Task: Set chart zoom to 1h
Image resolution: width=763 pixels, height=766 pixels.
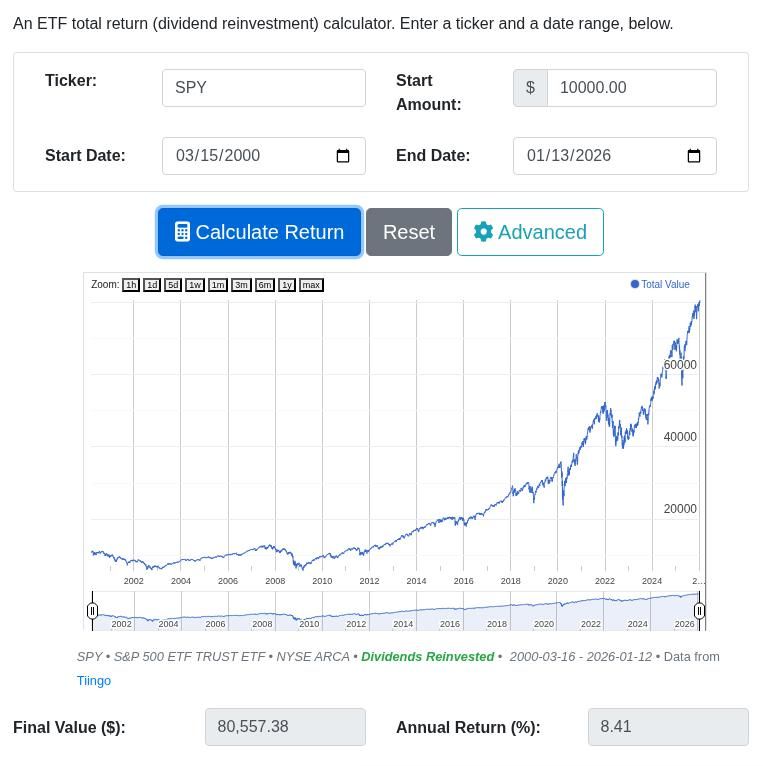Action: point(131,285)
